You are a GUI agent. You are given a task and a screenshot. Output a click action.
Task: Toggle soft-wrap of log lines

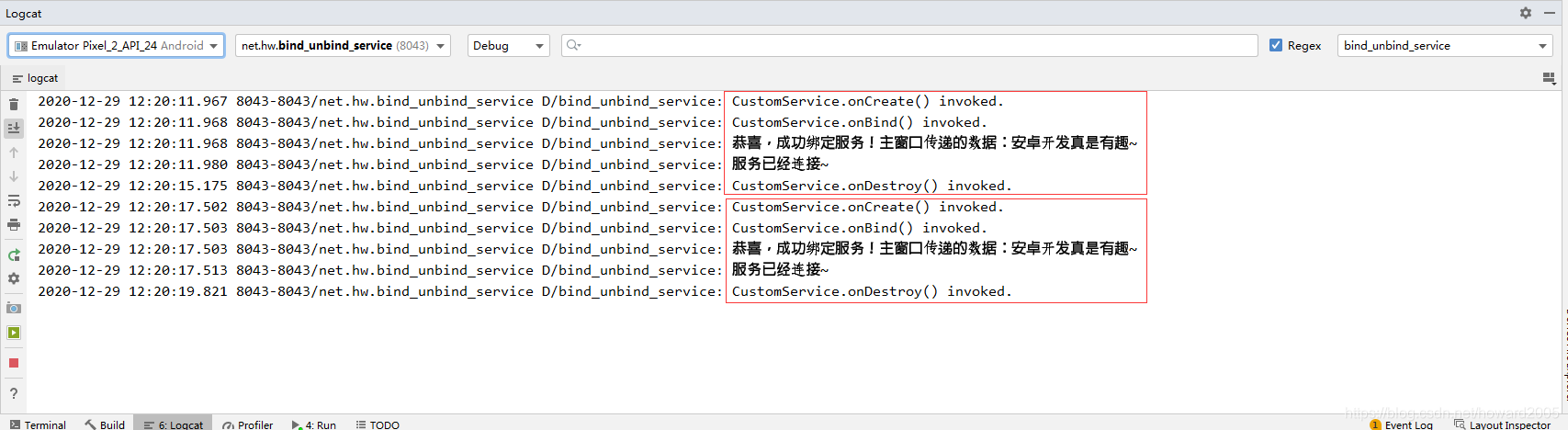point(14,200)
